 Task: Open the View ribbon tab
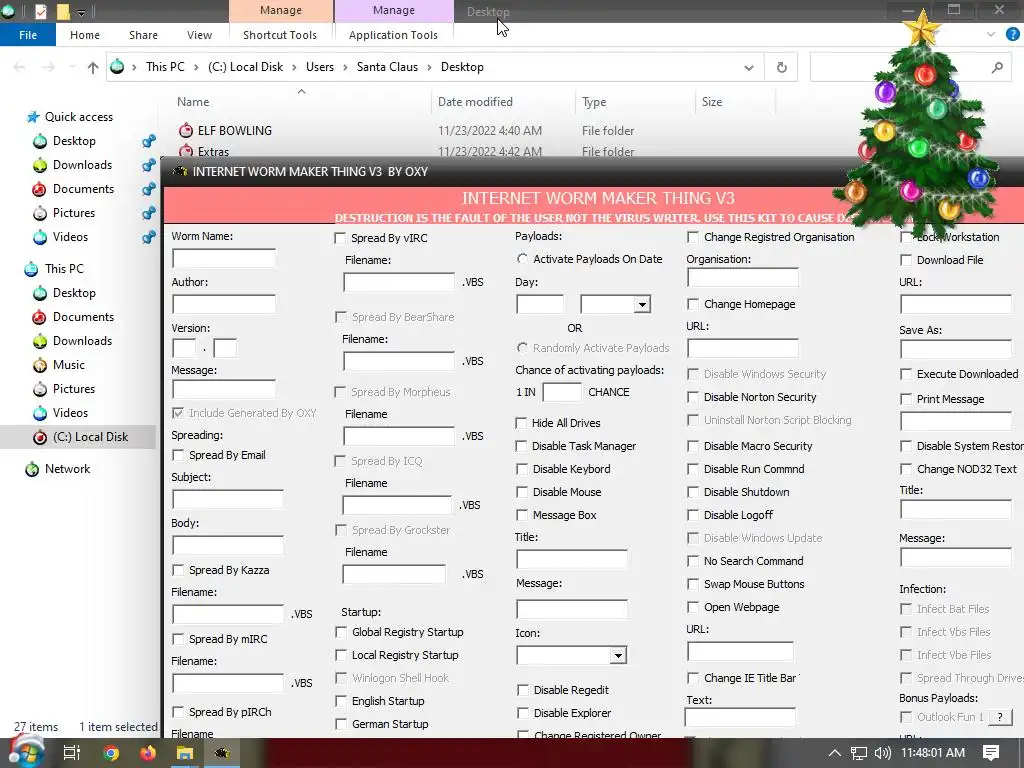point(199,35)
